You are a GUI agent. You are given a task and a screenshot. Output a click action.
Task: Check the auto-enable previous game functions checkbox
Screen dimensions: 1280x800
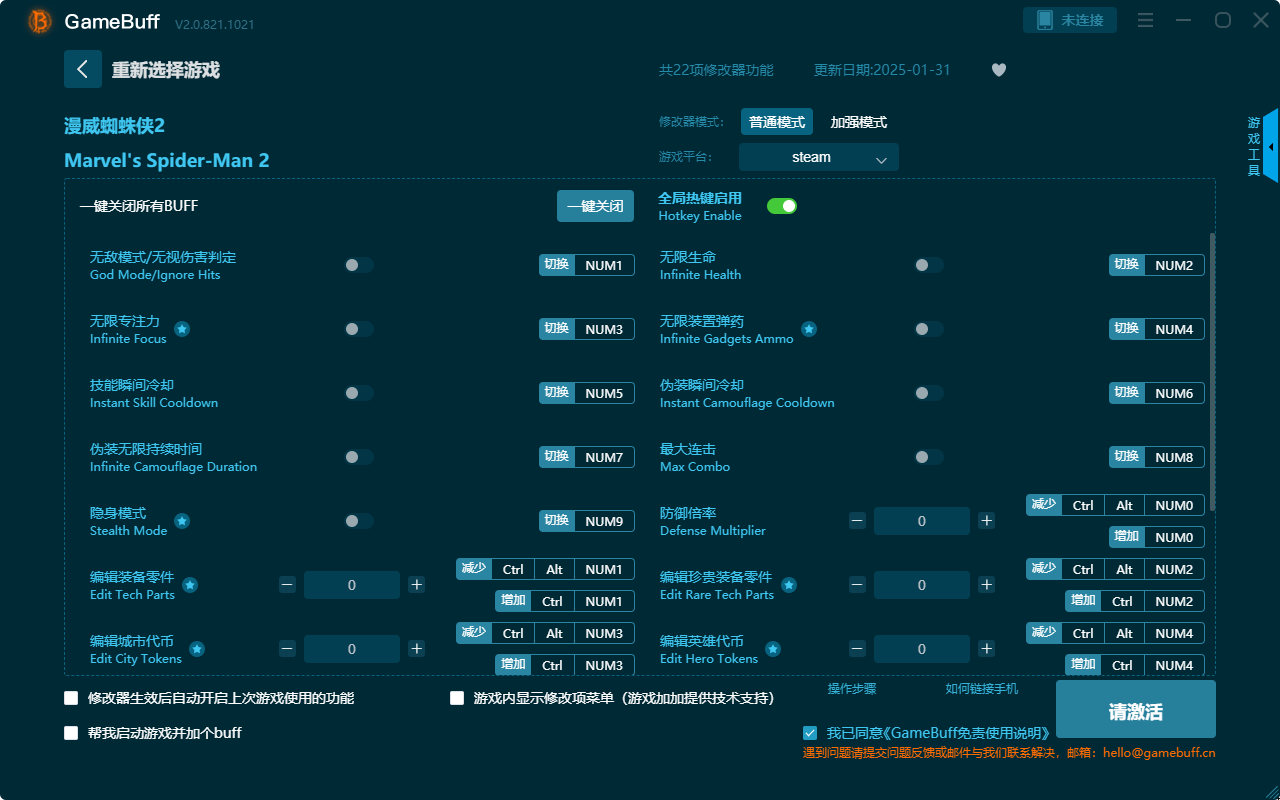coord(71,698)
